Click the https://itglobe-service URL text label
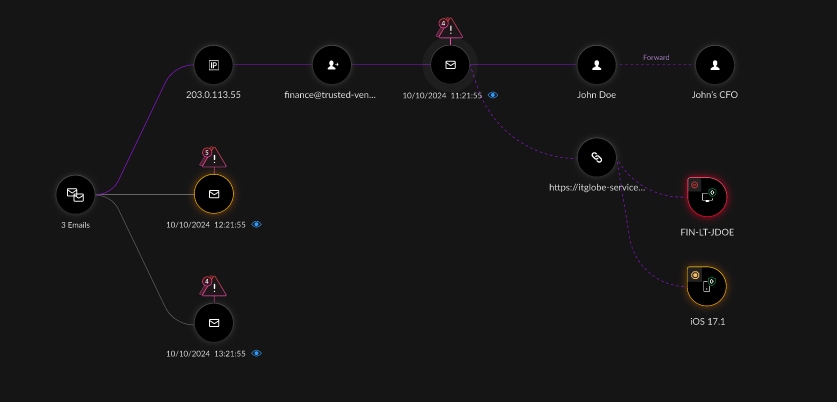The width and height of the screenshot is (837, 402). coord(597,187)
